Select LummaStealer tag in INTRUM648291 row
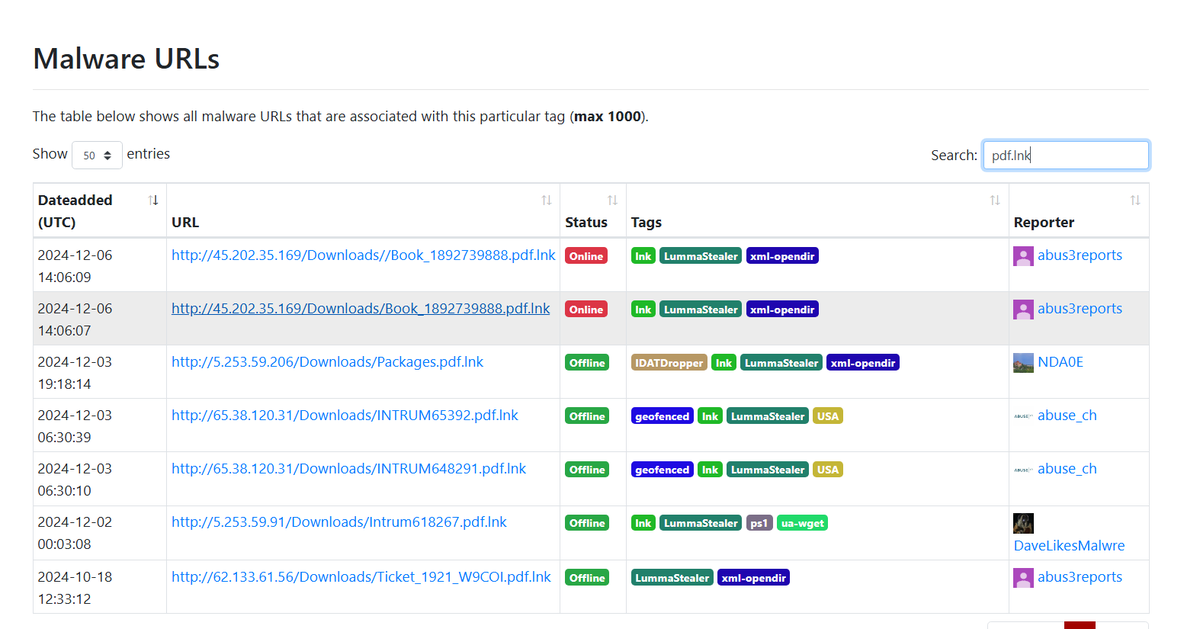Viewport: 1200px width, 629px height. (x=767, y=469)
